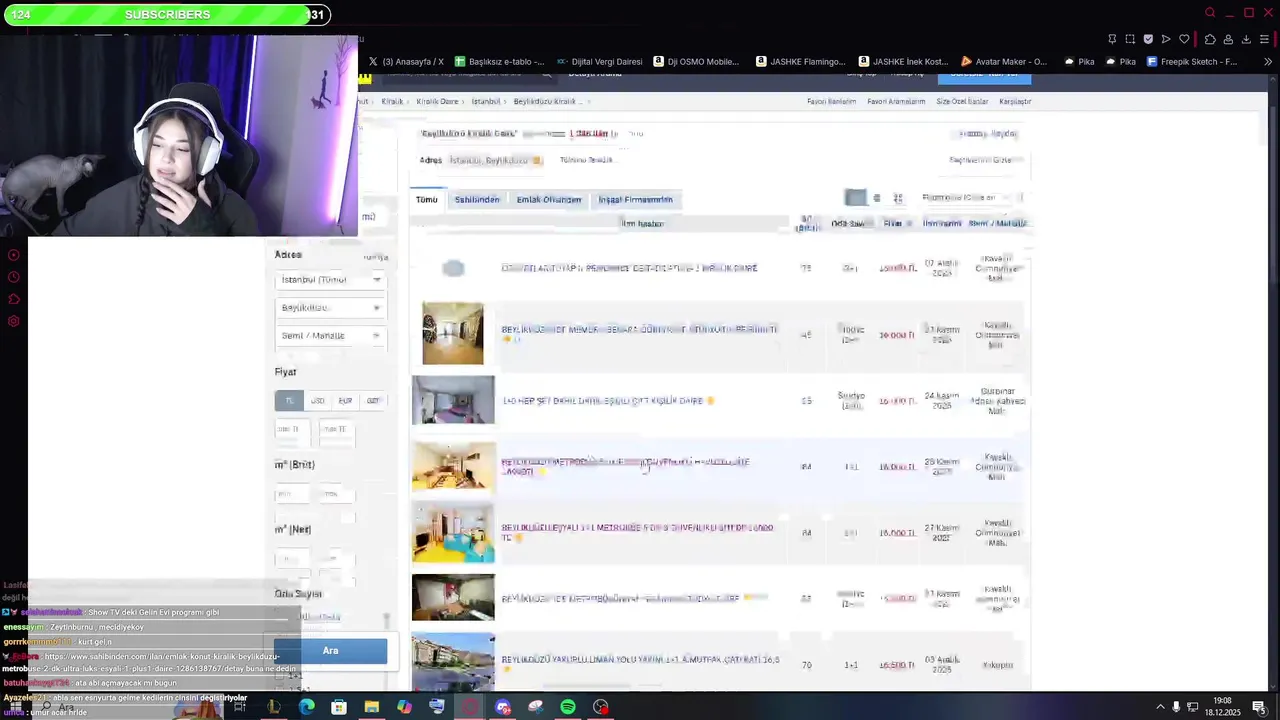Click the İstanbul breadcrumb
The image size is (1280, 720).
tap(486, 101)
